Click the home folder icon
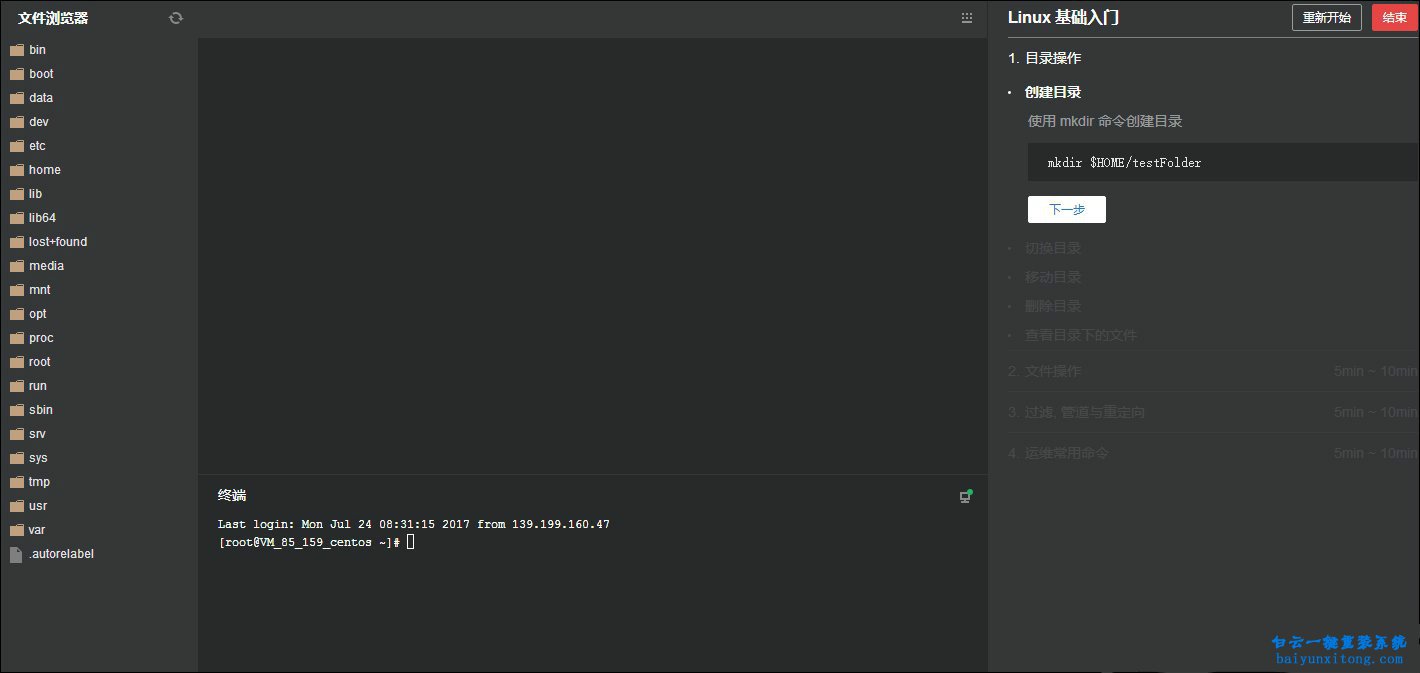 coord(16,170)
